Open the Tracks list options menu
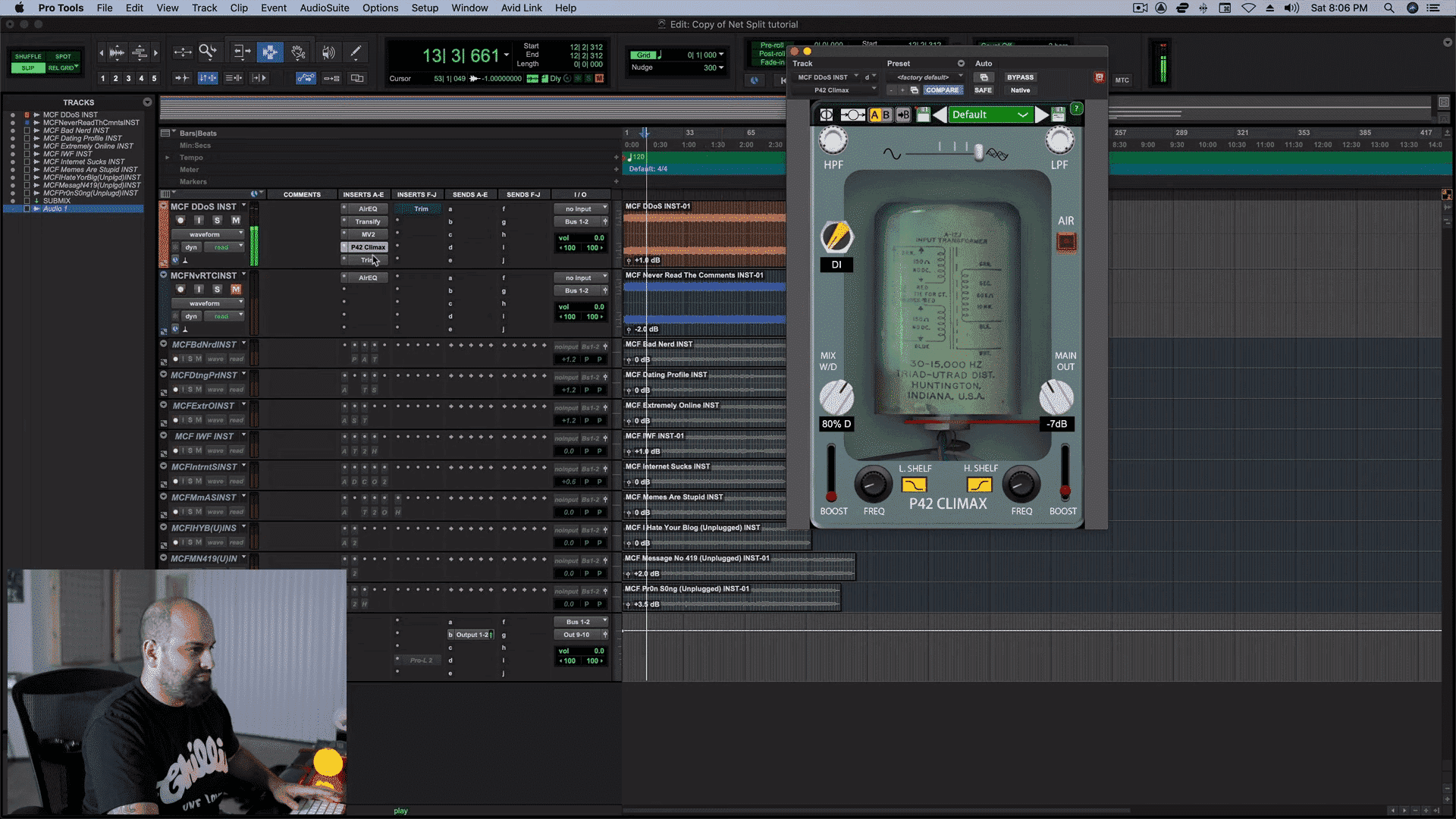Viewport: 1456px width, 819px height. pos(147,102)
